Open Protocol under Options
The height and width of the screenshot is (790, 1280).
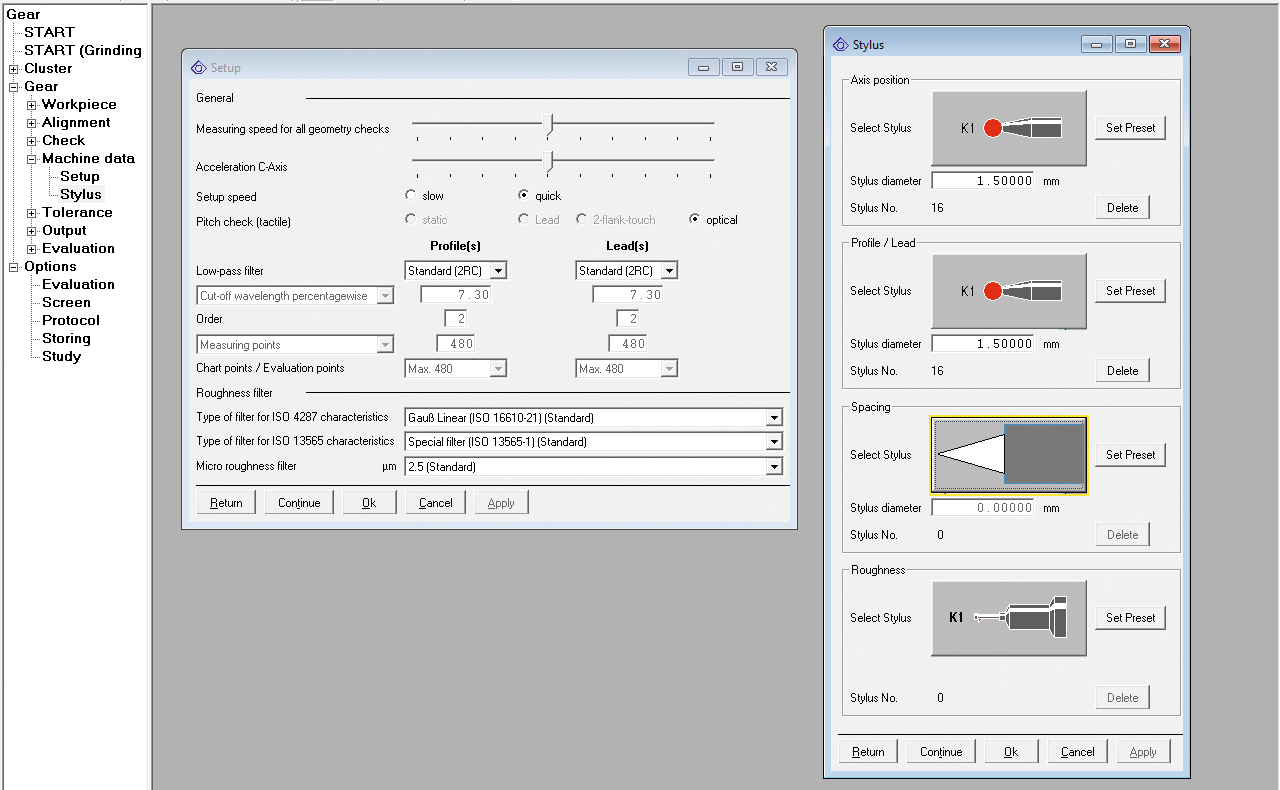[71, 320]
